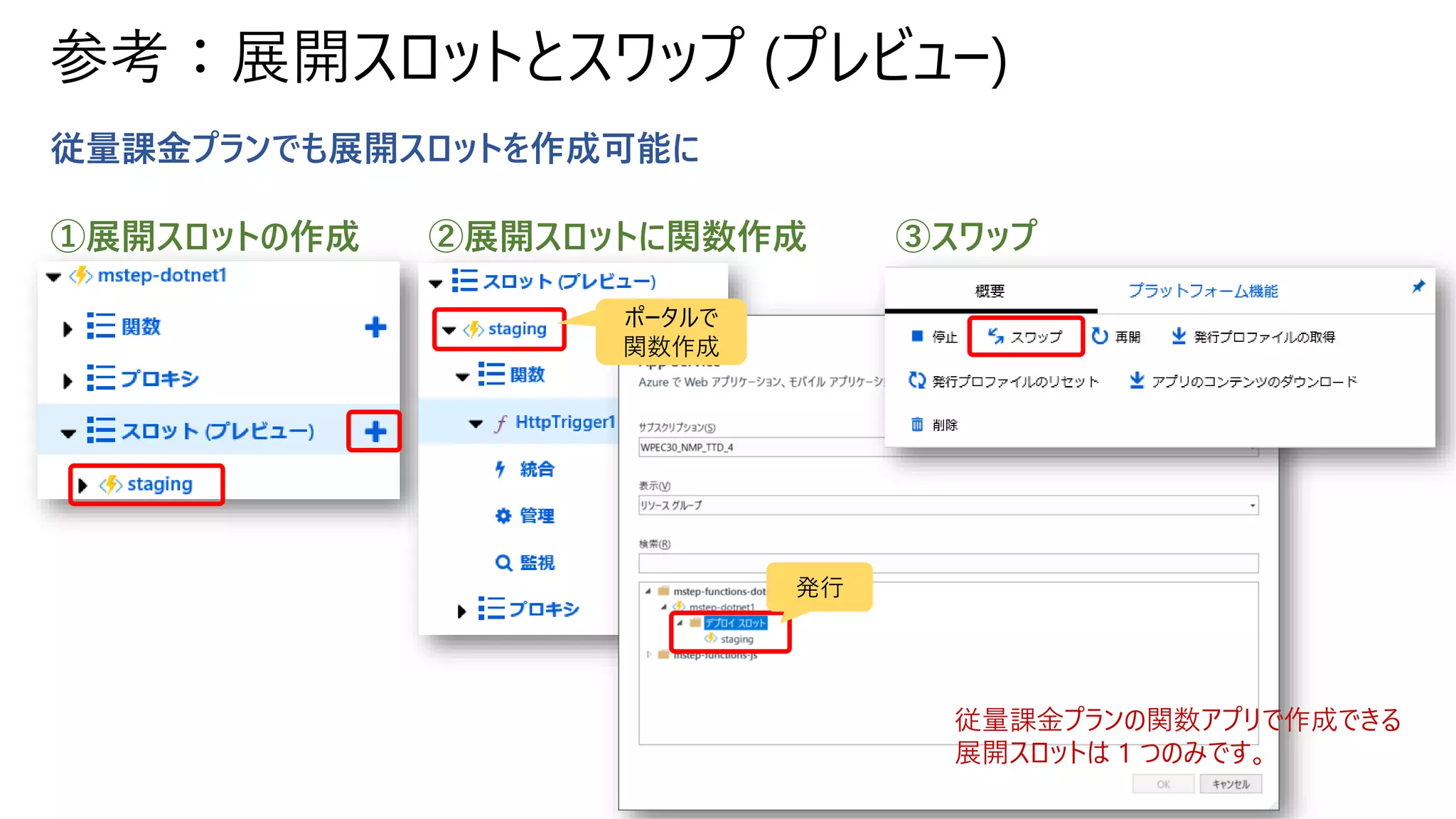Select 監視 under HttpTrigger1
1456x819 pixels.
pos(537,562)
